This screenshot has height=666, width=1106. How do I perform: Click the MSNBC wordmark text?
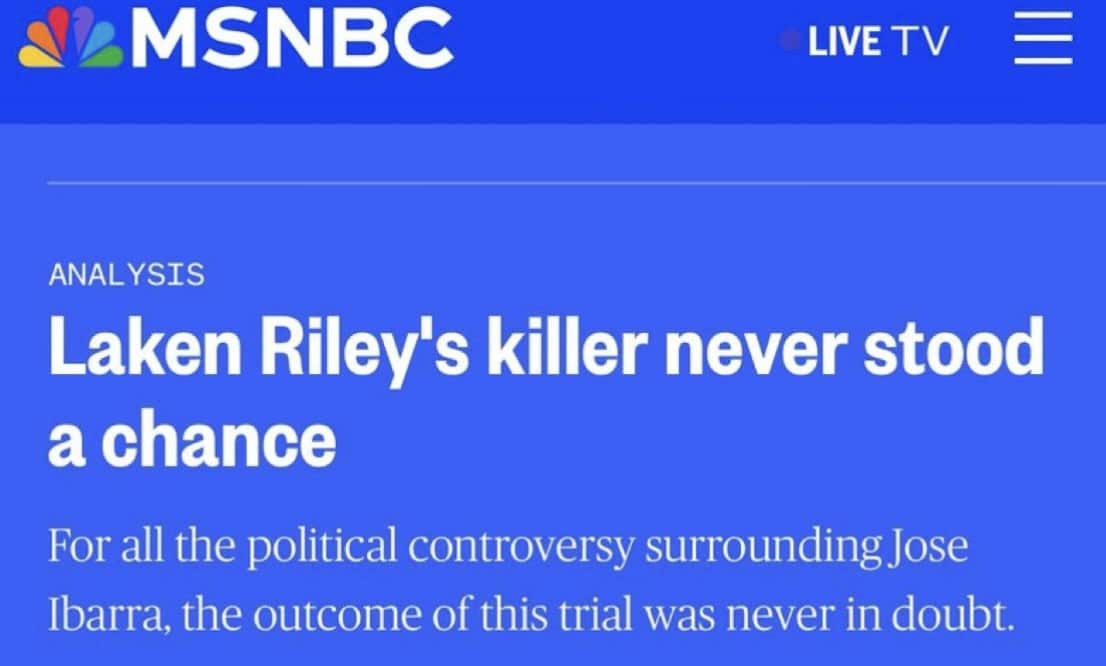(x=292, y=40)
